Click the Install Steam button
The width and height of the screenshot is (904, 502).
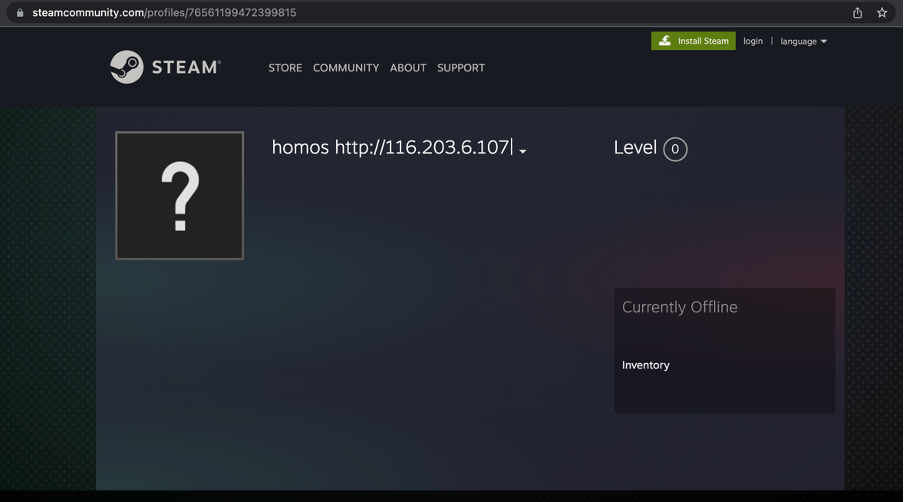693,41
